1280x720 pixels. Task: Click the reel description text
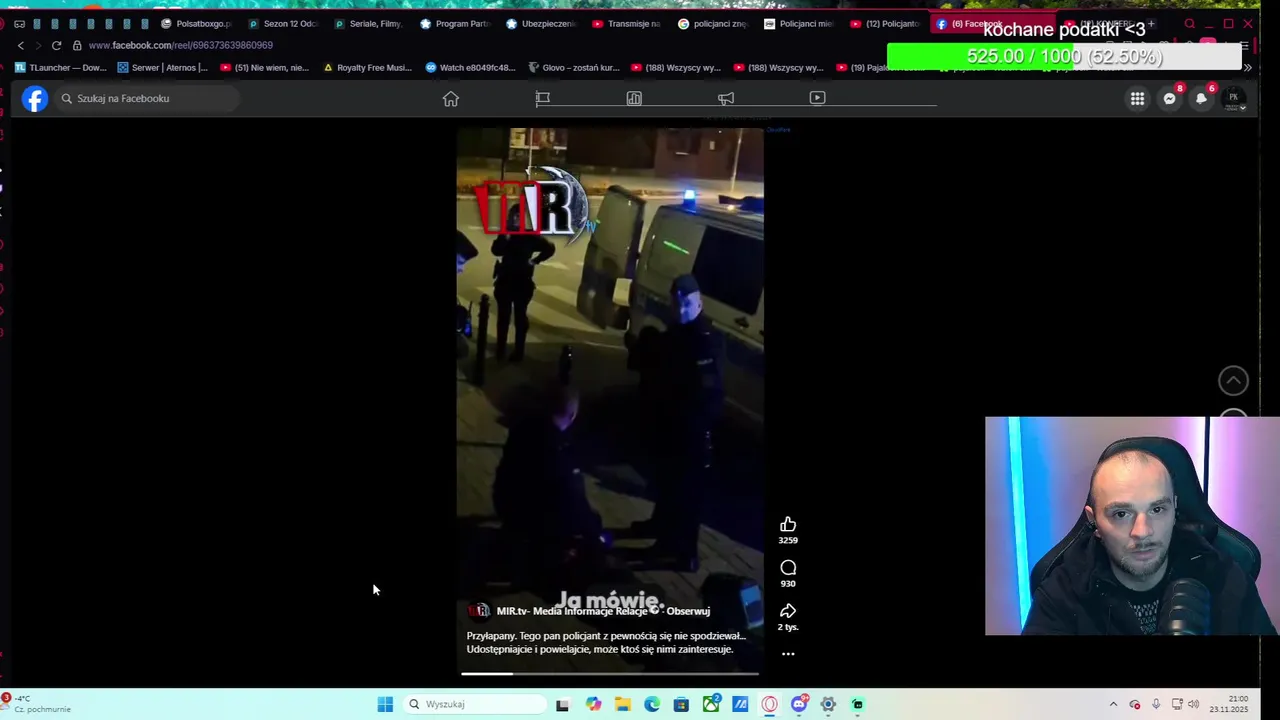(x=606, y=642)
